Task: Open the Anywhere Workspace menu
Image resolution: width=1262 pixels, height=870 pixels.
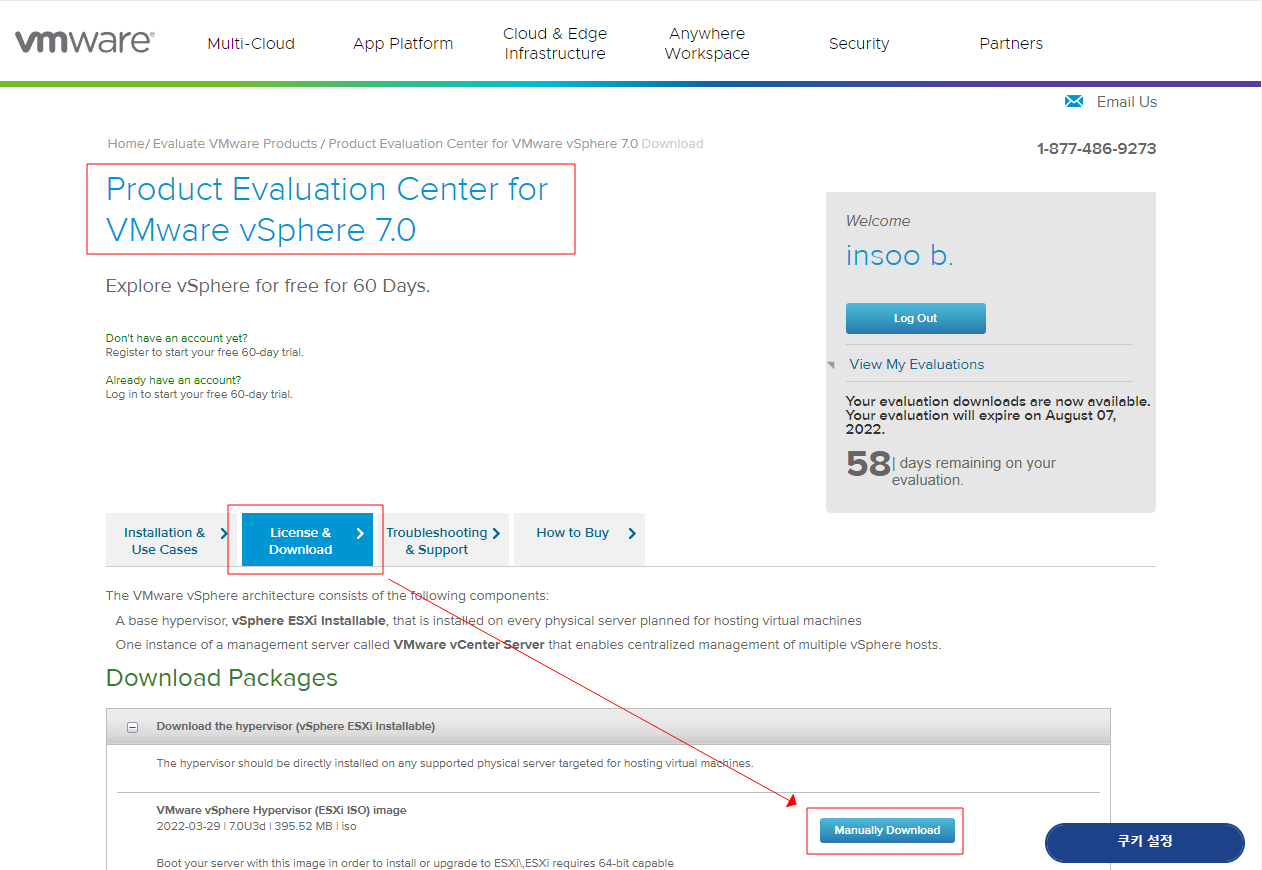Action: (x=707, y=43)
